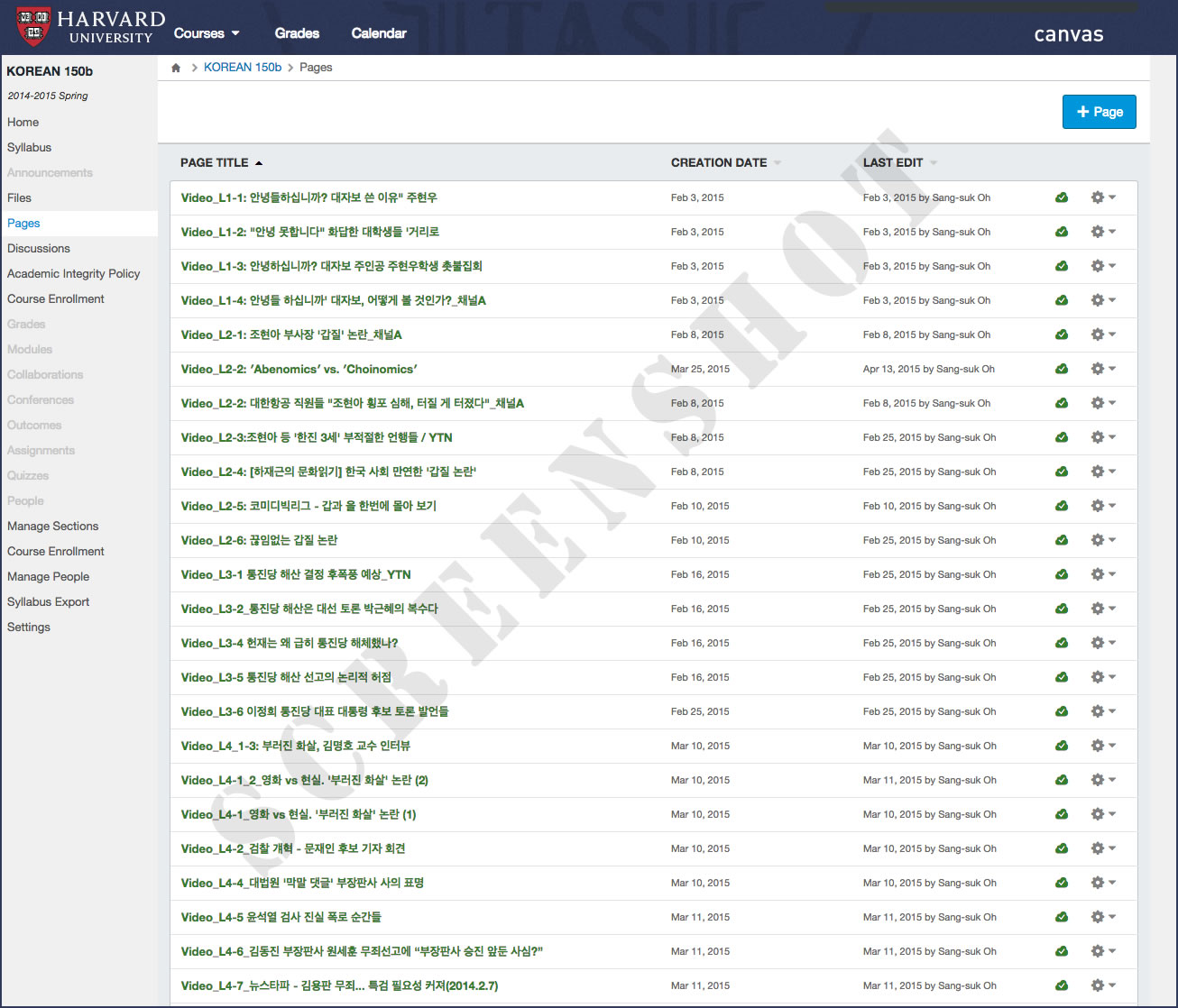This screenshot has height=1008, width=1178.
Task: Click the gear icon for Video_L2-2 대한항공 row
Action: [x=1103, y=403]
